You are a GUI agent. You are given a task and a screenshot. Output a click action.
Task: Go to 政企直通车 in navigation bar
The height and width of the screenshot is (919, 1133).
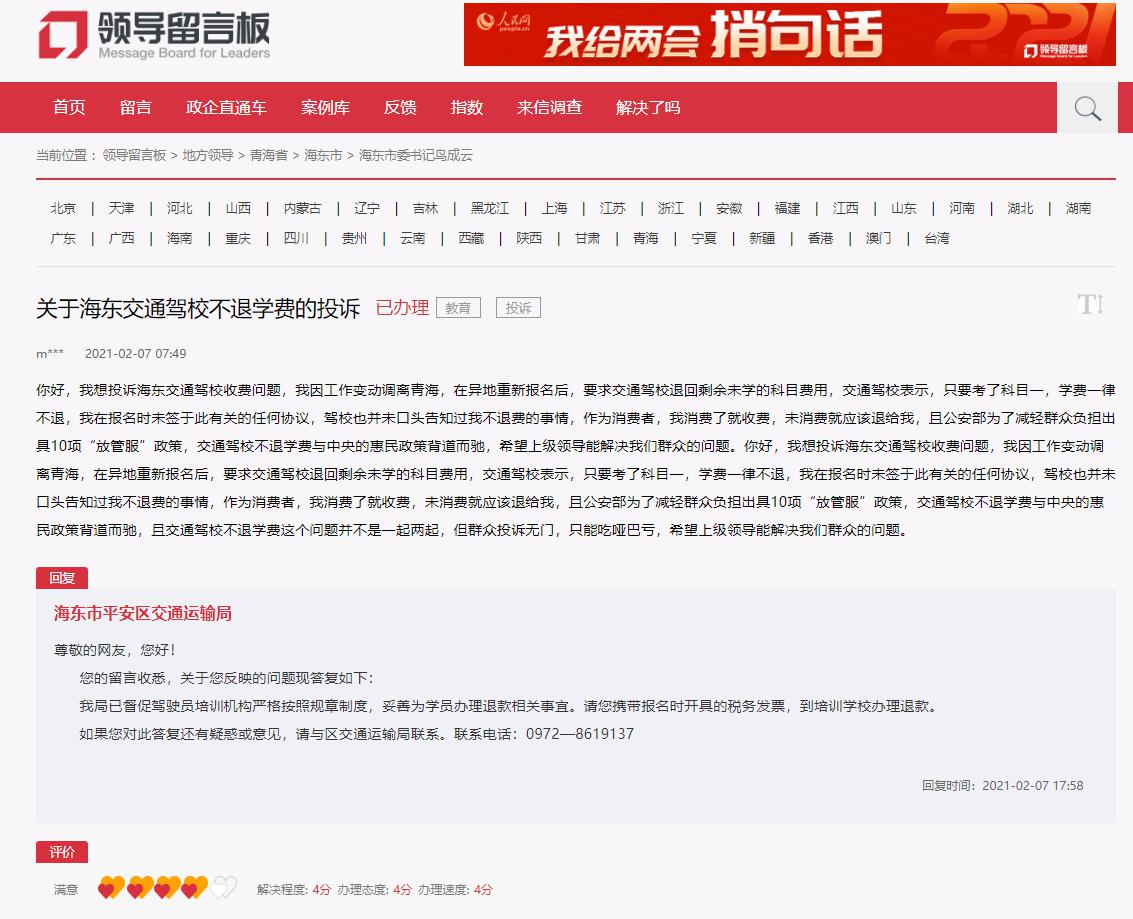pyautogui.click(x=226, y=108)
